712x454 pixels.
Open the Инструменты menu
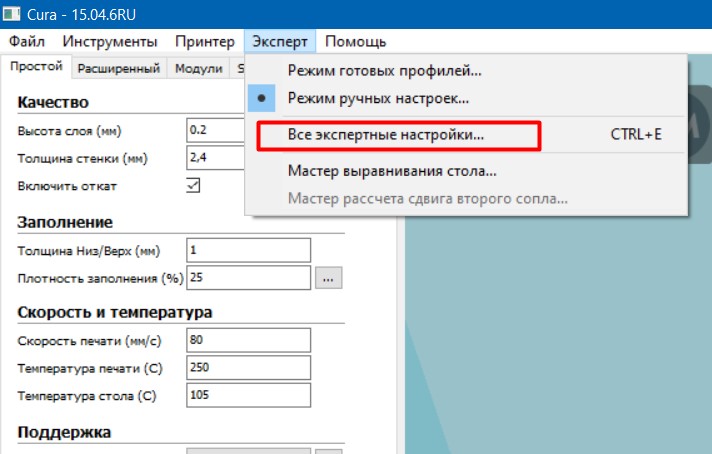point(110,41)
